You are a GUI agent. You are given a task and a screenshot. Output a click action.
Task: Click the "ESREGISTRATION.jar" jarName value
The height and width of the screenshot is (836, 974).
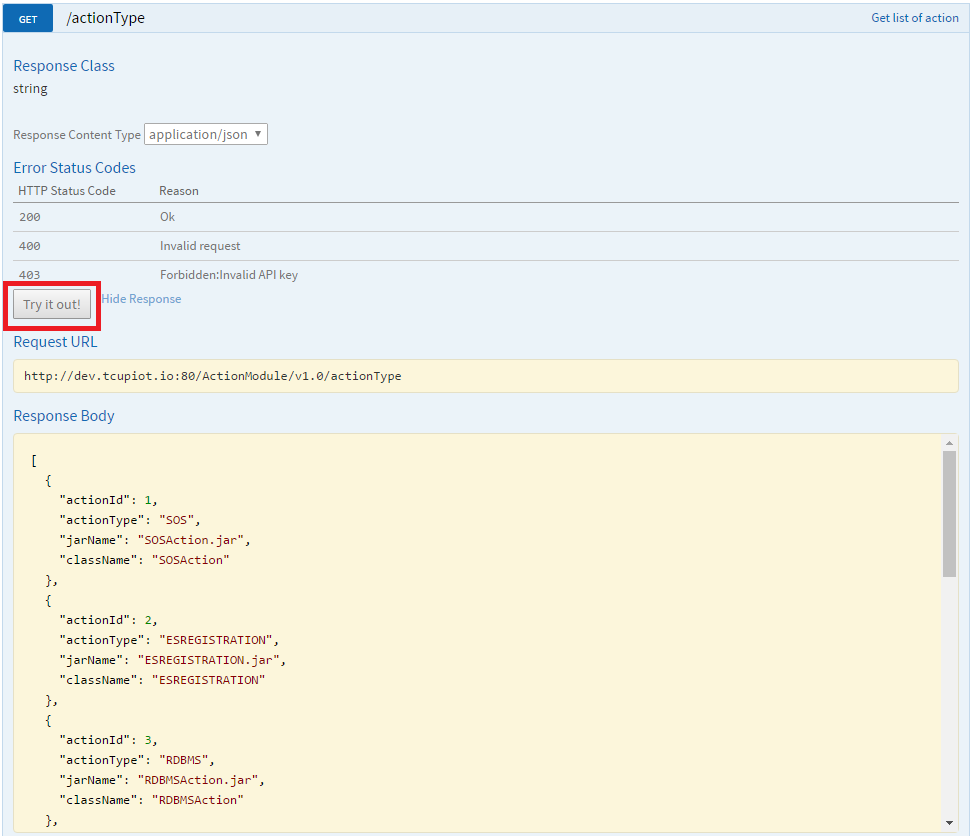(208, 660)
